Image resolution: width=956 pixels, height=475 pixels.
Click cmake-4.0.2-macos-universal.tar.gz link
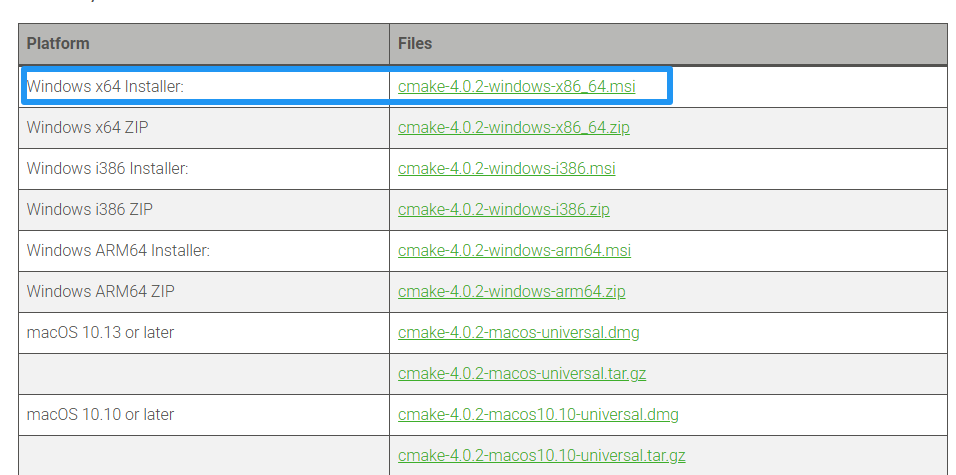point(522,373)
